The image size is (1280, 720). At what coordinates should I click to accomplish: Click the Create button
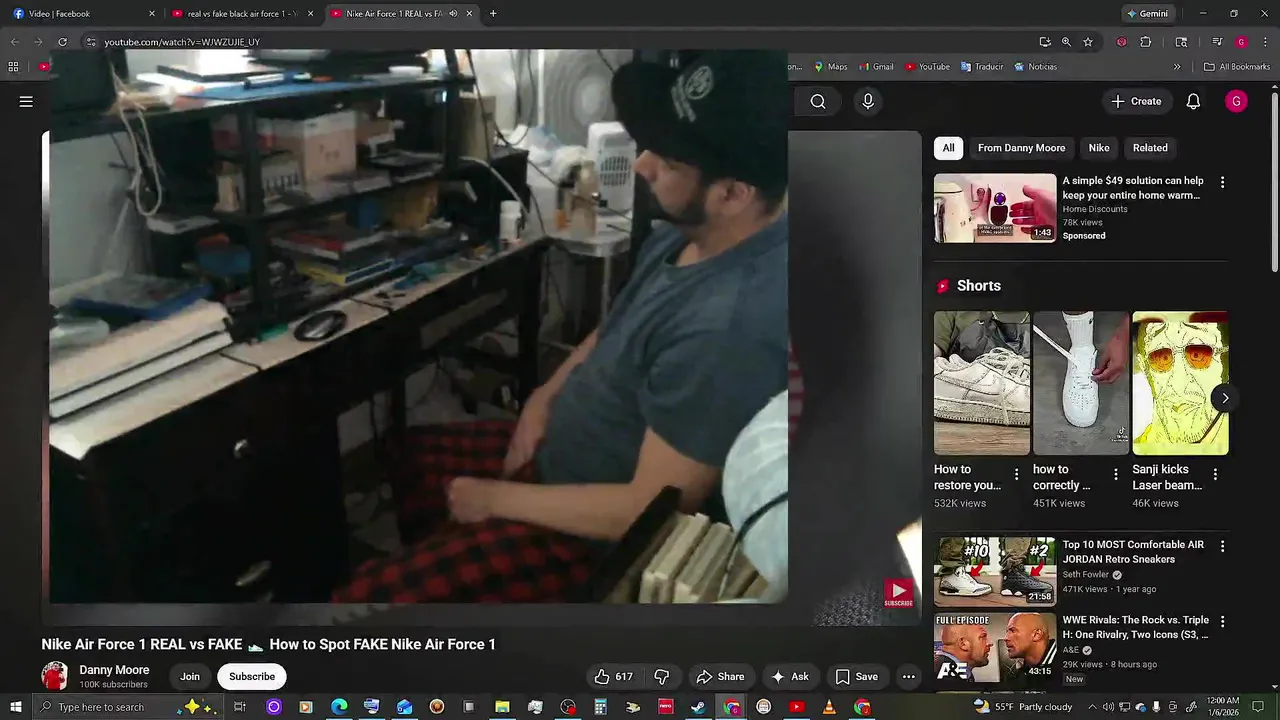click(1136, 101)
